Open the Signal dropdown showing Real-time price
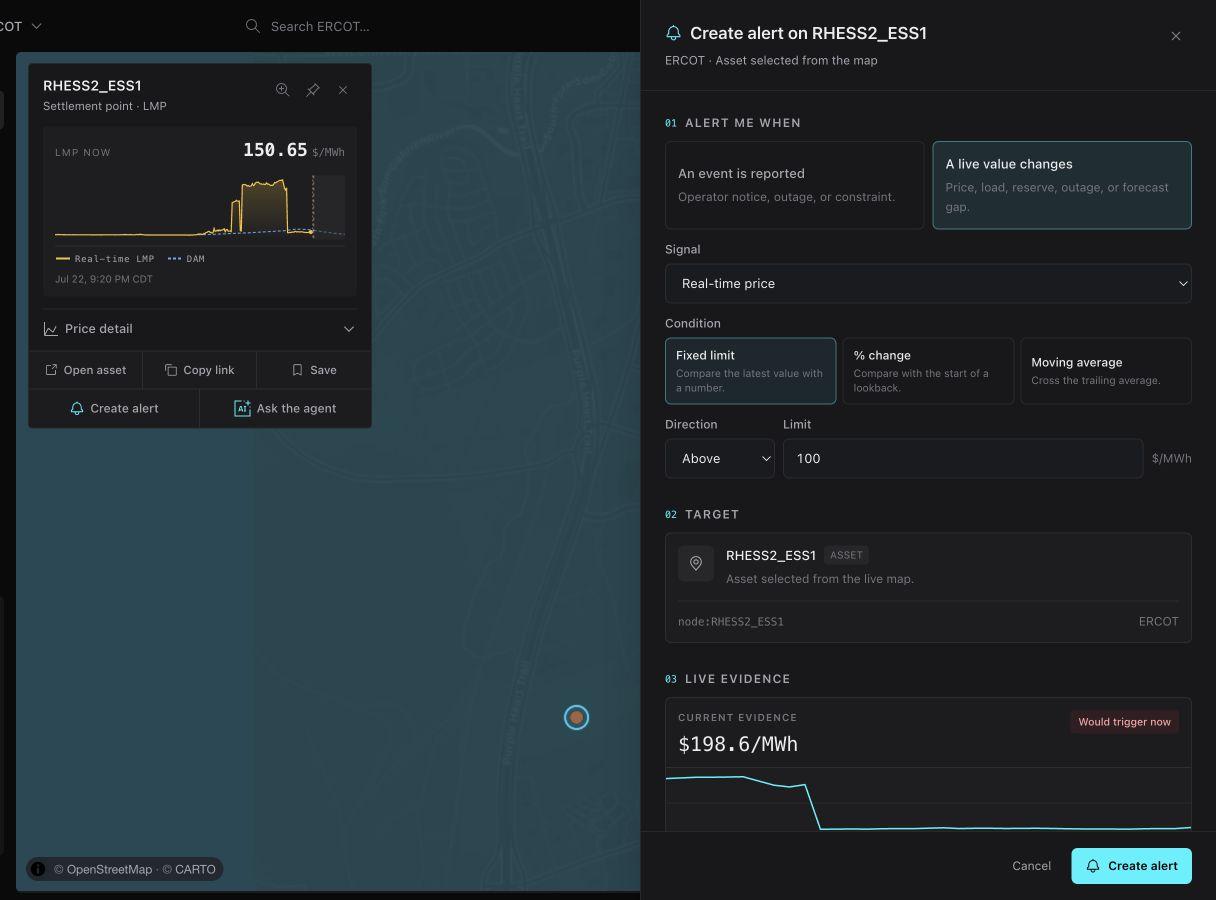The image size is (1216, 900). pyautogui.click(x=928, y=283)
